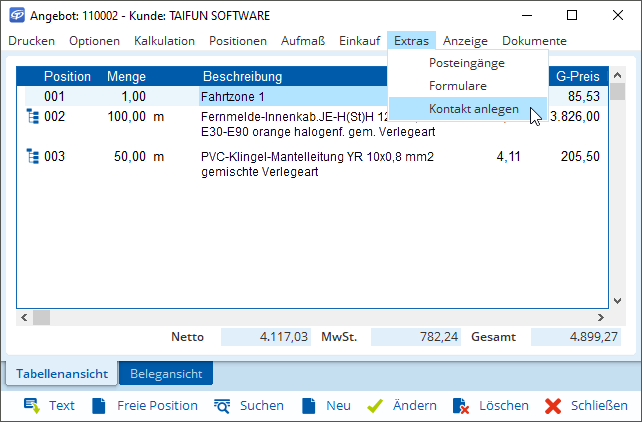This screenshot has width=642, height=422.
Task: Click the Neu new document icon
Action: tap(308, 405)
